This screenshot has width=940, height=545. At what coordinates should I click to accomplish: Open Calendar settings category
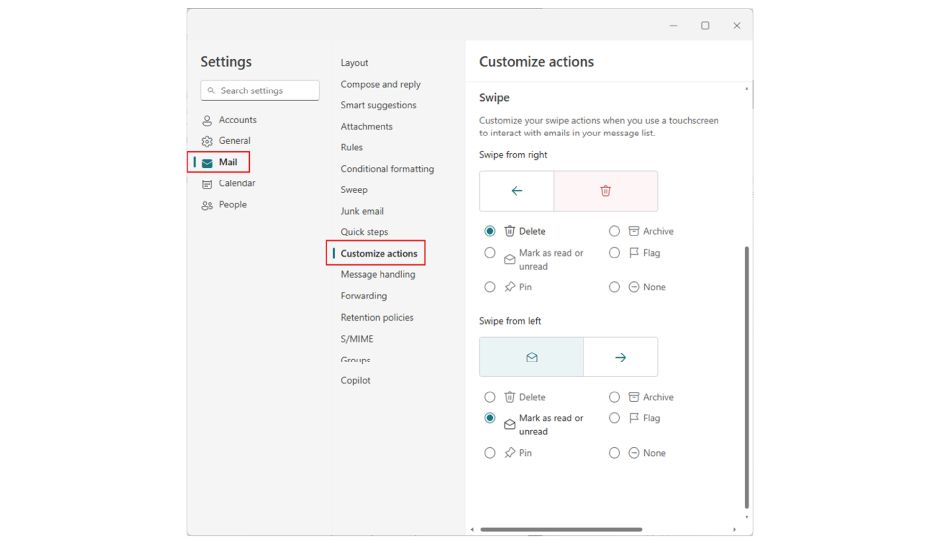click(236, 183)
